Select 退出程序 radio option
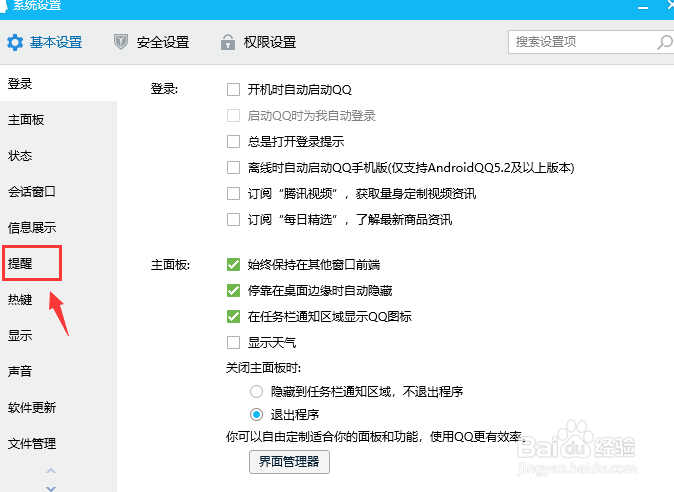Image resolution: width=674 pixels, height=492 pixels. (257, 415)
